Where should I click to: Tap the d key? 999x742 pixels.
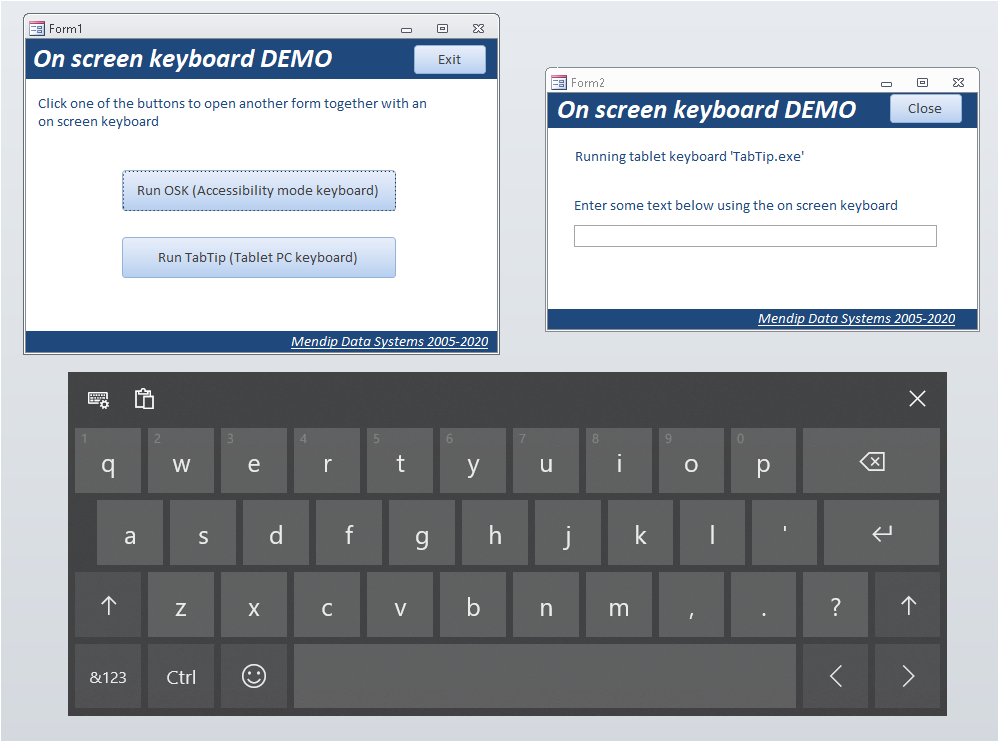point(276,532)
